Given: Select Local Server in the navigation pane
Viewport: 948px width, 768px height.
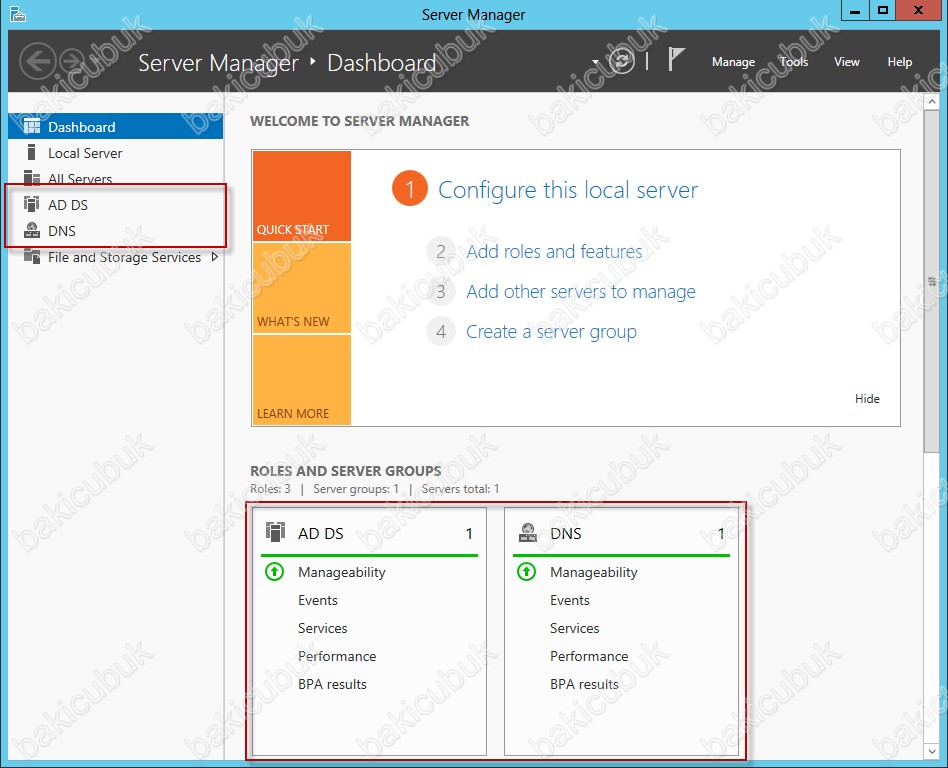Looking at the screenshot, I should [x=115, y=153].
